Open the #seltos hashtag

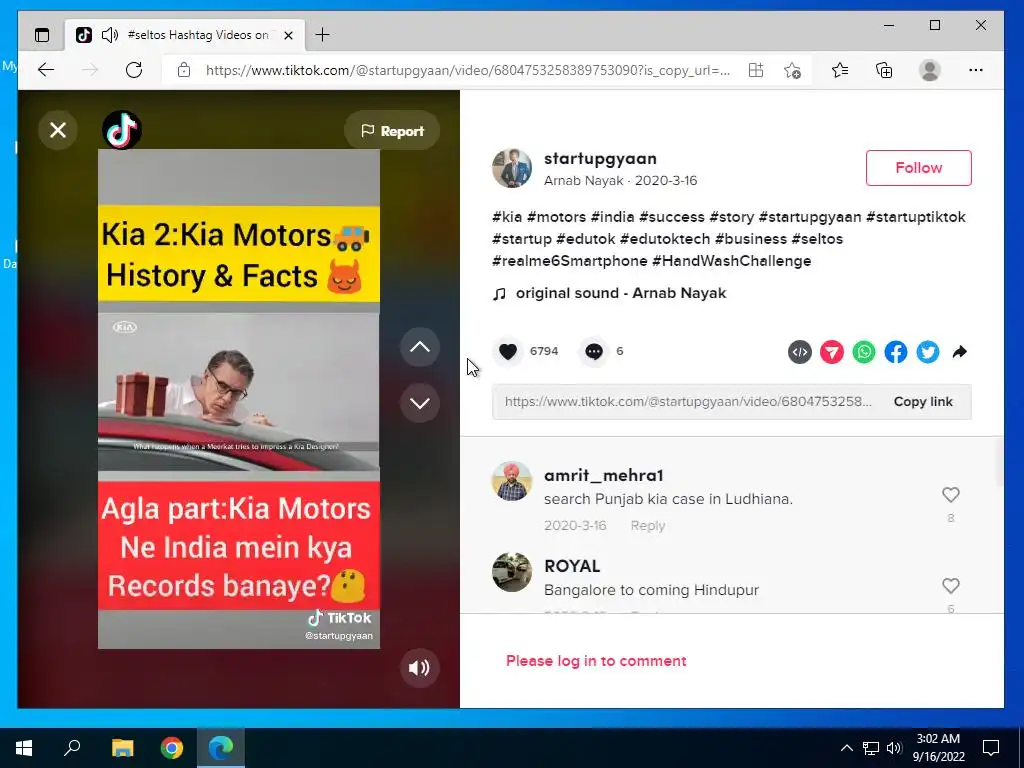[817, 239]
